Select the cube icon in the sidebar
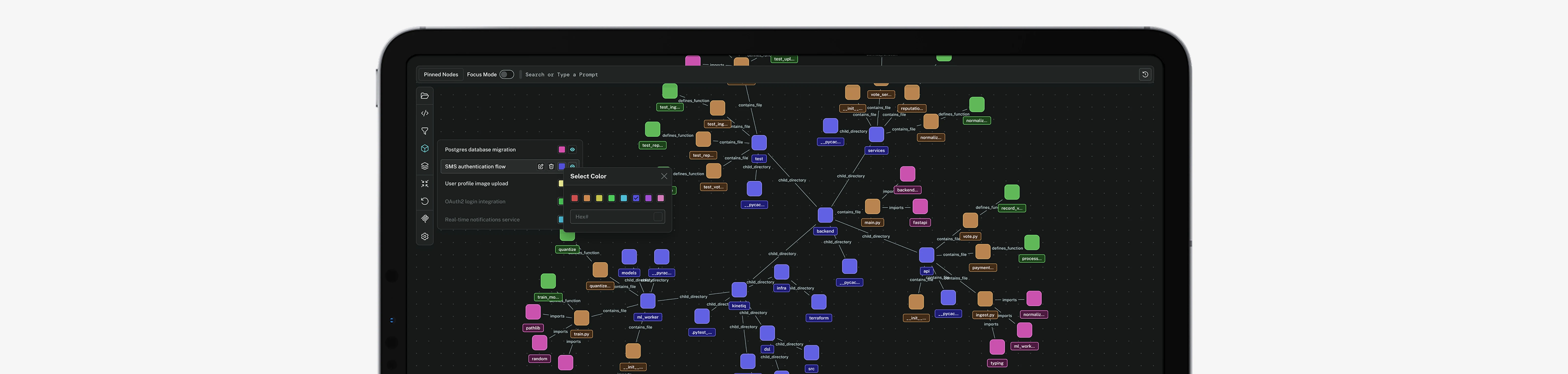This screenshot has width=1568, height=374. pos(425,149)
